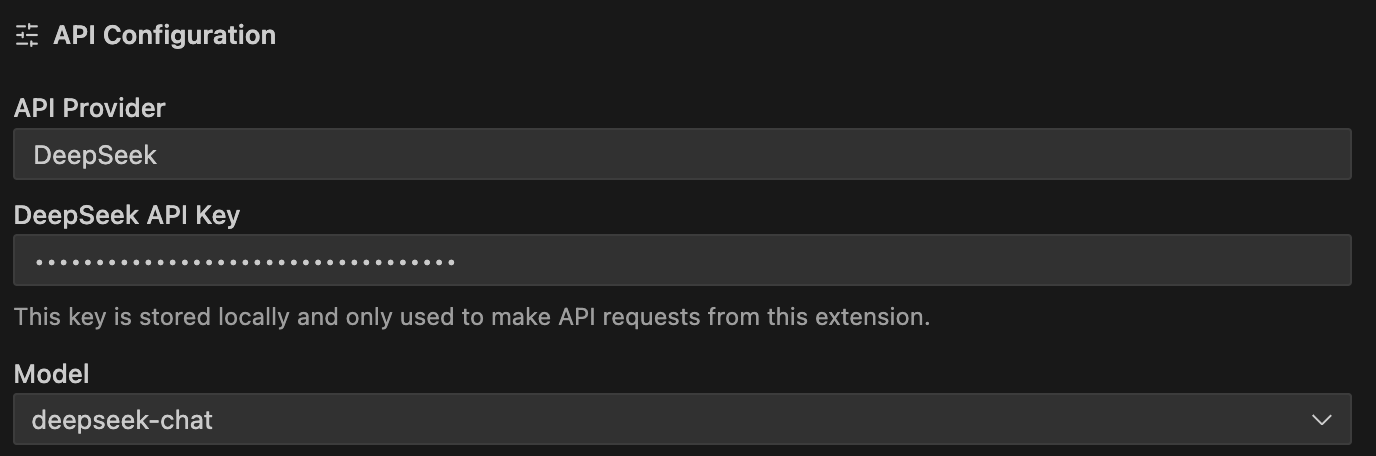Click the key storage notice text
The width and height of the screenshot is (1376, 456).
click(472, 317)
